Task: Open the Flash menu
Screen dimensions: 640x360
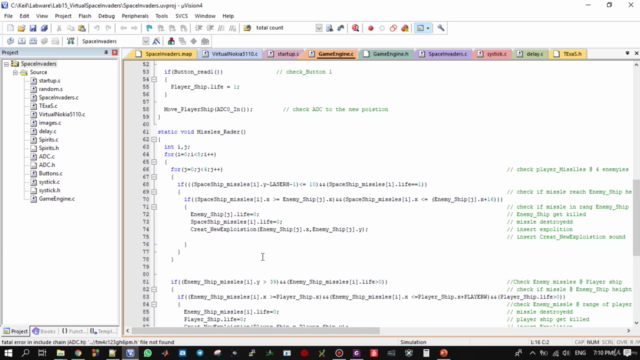Action: pyautogui.click(x=84, y=16)
